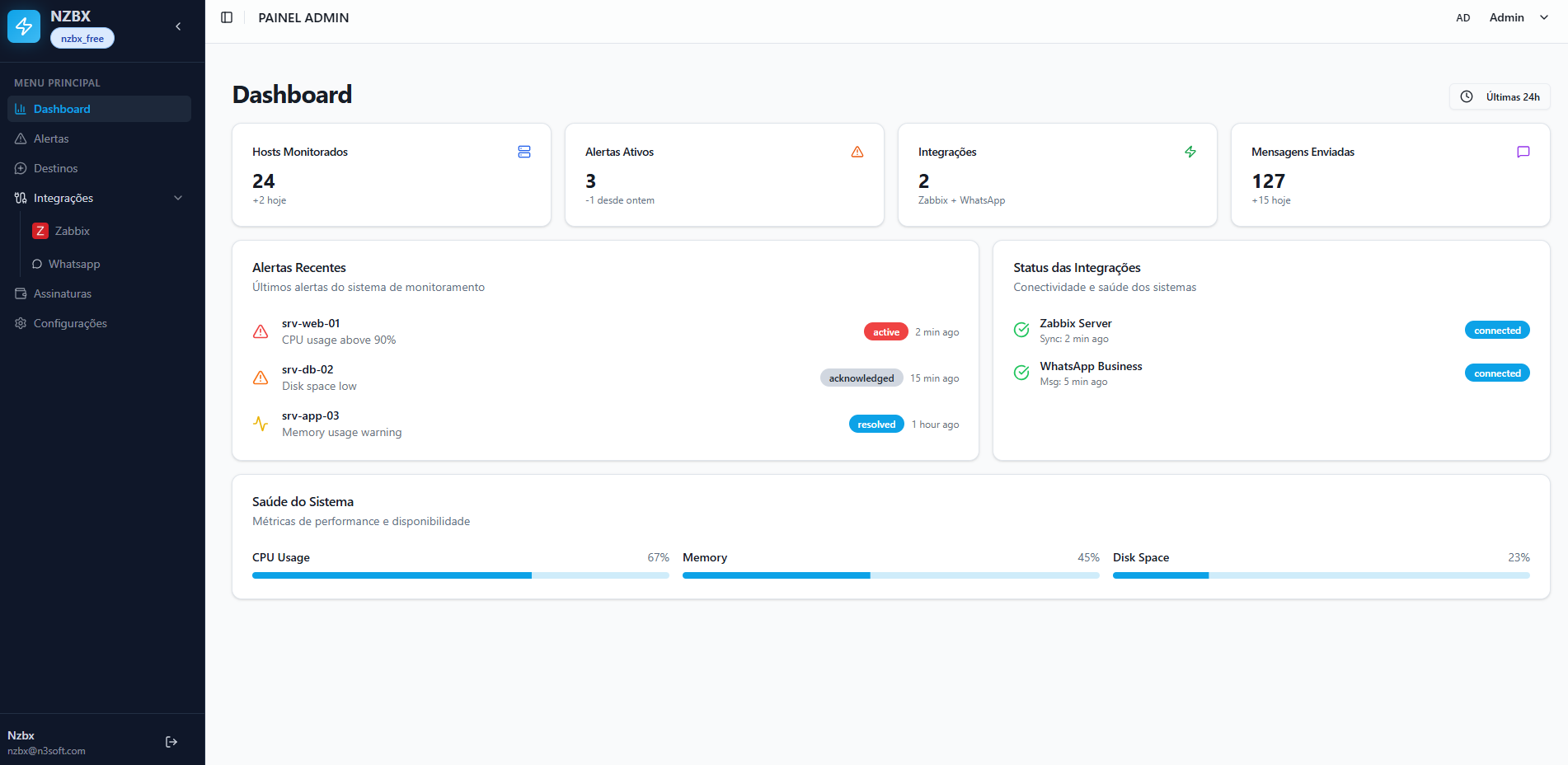Open the Admin dropdown menu
1568x765 pixels.
pyautogui.click(x=1518, y=17)
